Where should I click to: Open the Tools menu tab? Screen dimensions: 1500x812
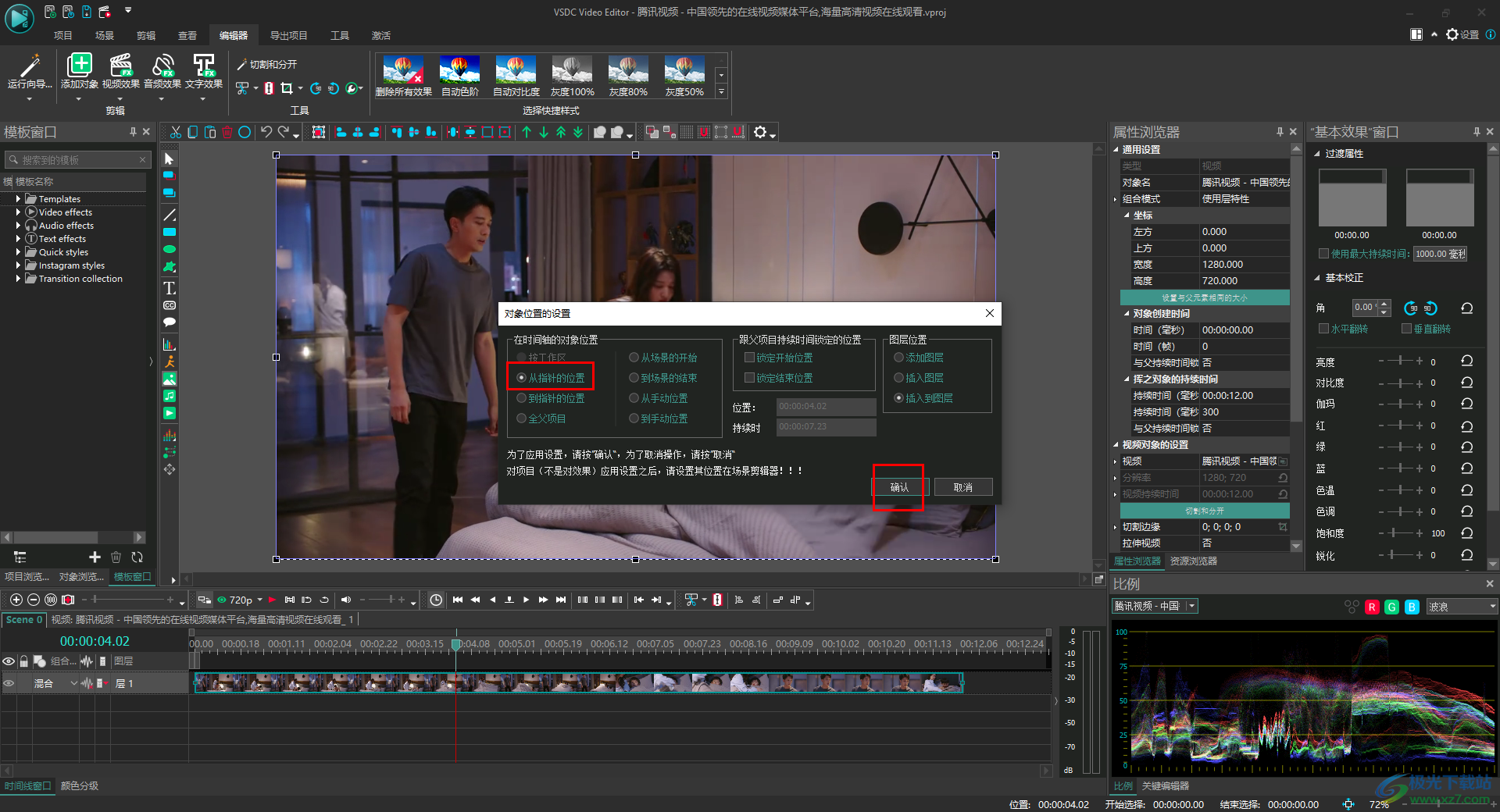point(340,35)
